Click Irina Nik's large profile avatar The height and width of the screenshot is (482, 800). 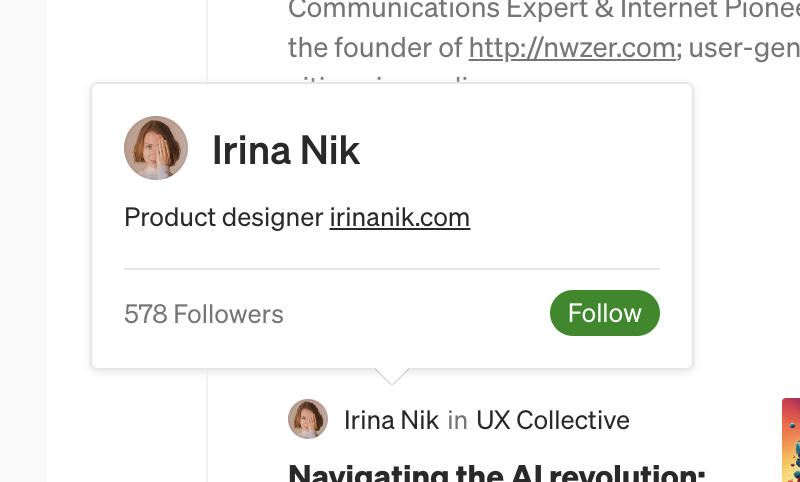(x=156, y=148)
